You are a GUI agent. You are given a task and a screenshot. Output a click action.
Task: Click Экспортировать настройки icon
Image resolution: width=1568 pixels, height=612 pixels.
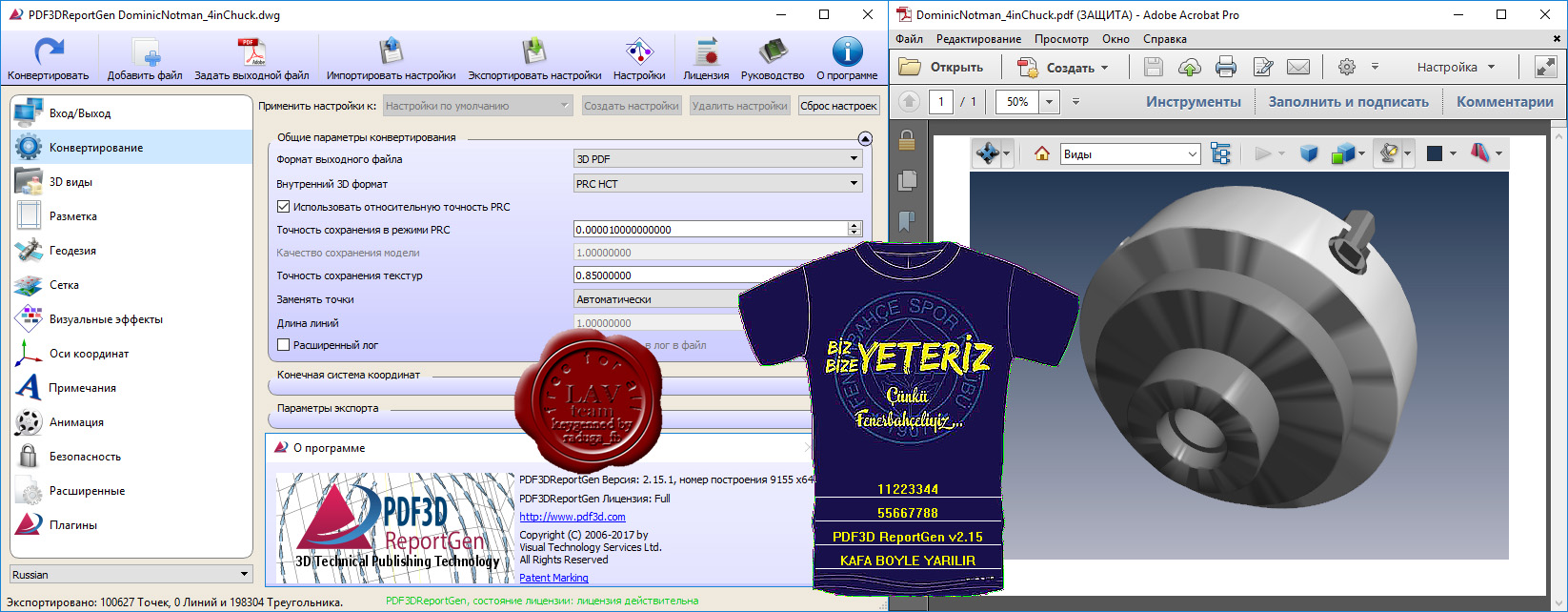pos(534,52)
